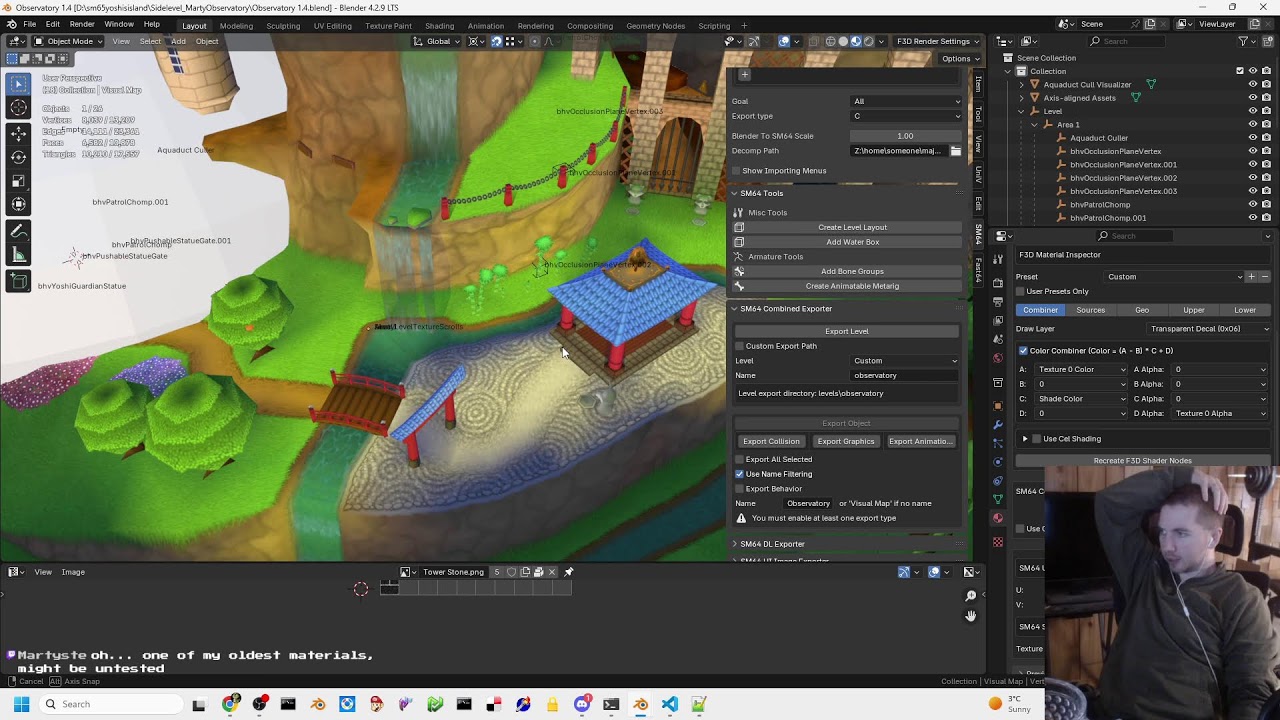Select the Annotate pencil tool

click(x=18, y=231)
